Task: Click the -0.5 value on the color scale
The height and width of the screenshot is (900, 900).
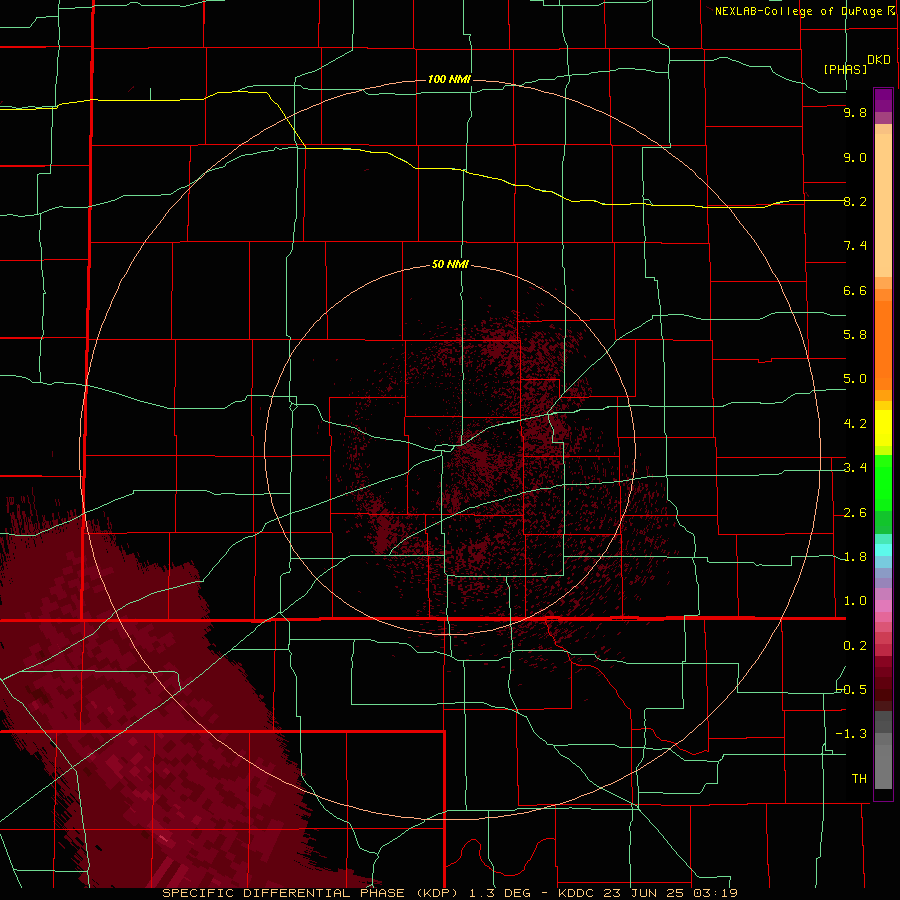Action: (x=852, y=690)
